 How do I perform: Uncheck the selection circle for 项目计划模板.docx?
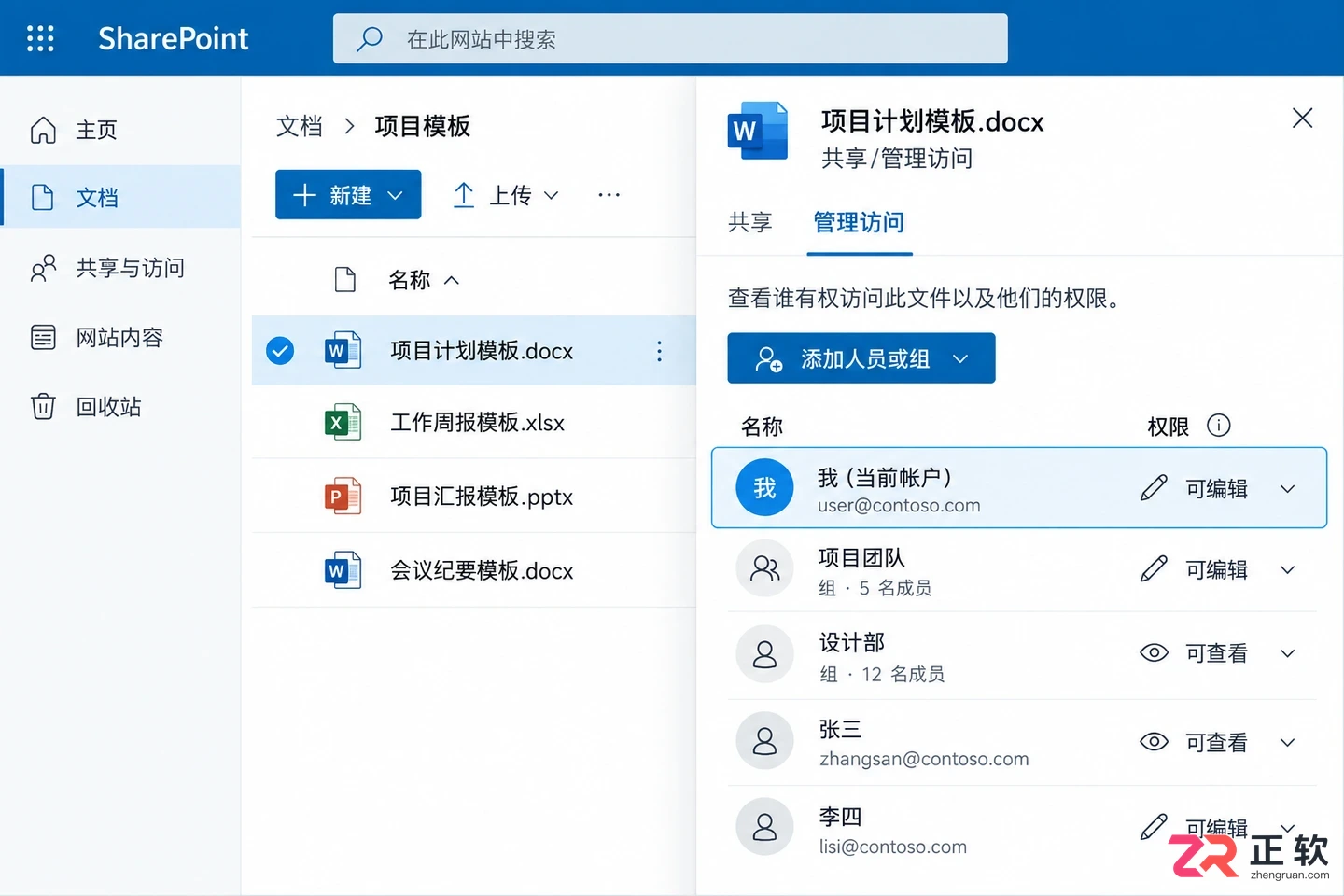(x=280, y=350)
